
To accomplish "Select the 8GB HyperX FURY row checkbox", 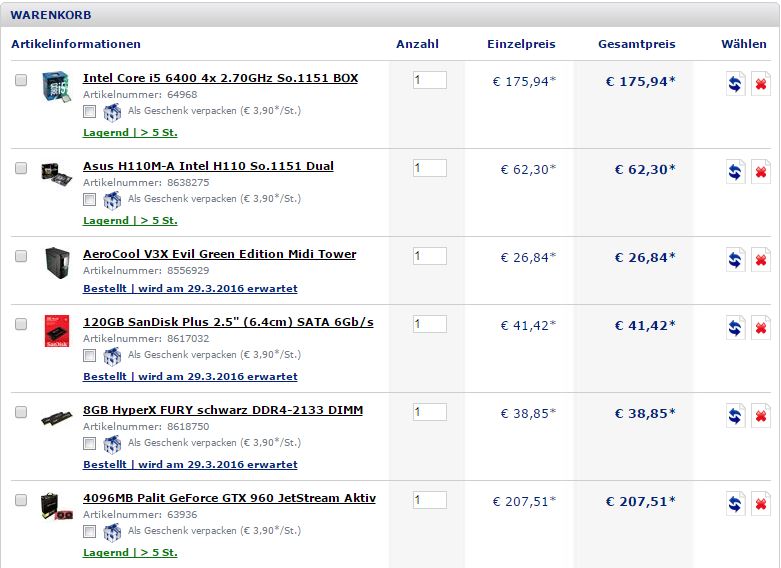I will pos(21,412).
